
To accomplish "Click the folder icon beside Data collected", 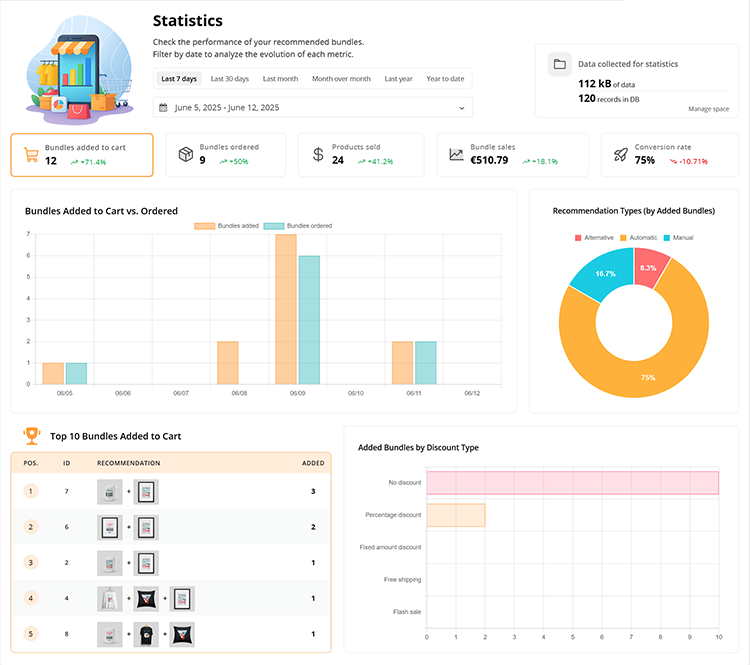I will coord(560,64).
